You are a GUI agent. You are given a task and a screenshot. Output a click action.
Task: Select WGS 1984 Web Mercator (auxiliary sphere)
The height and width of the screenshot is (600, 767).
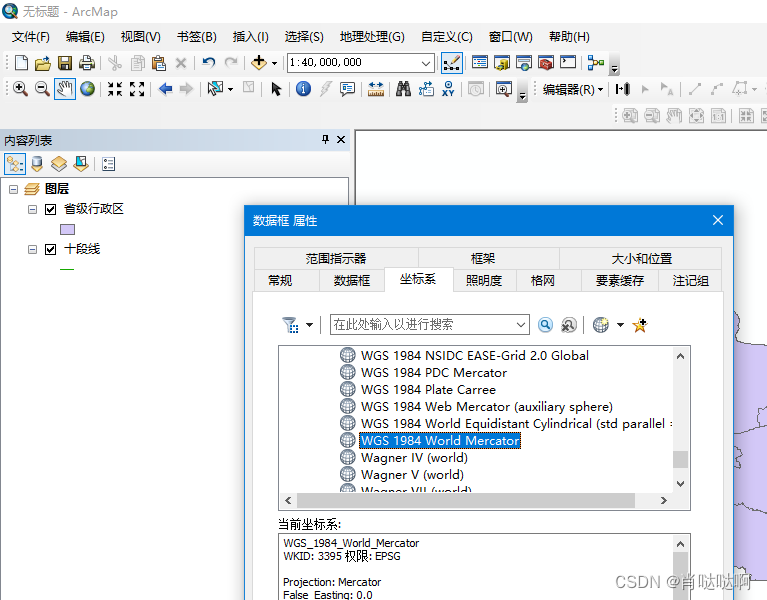click(x=486, y=407)
